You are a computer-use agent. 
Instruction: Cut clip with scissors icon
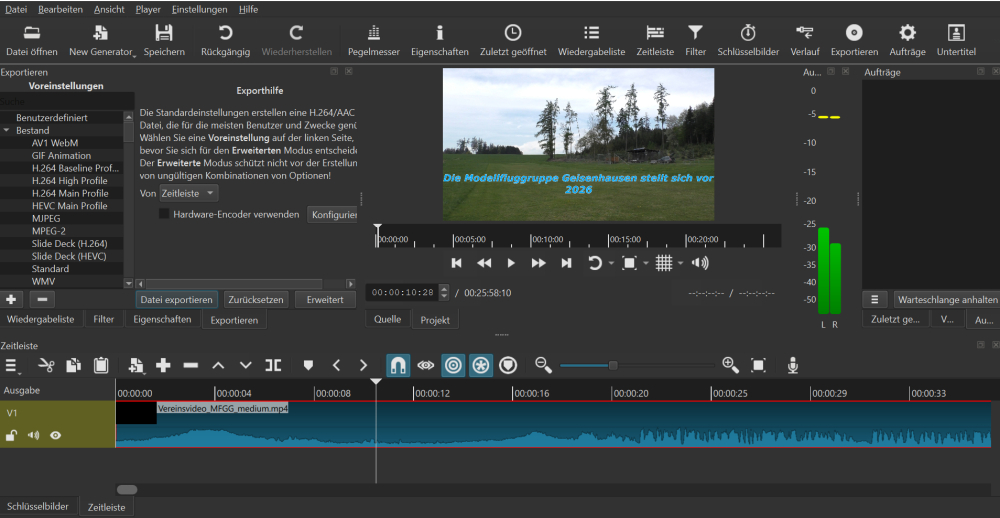(x=46, y=365)
